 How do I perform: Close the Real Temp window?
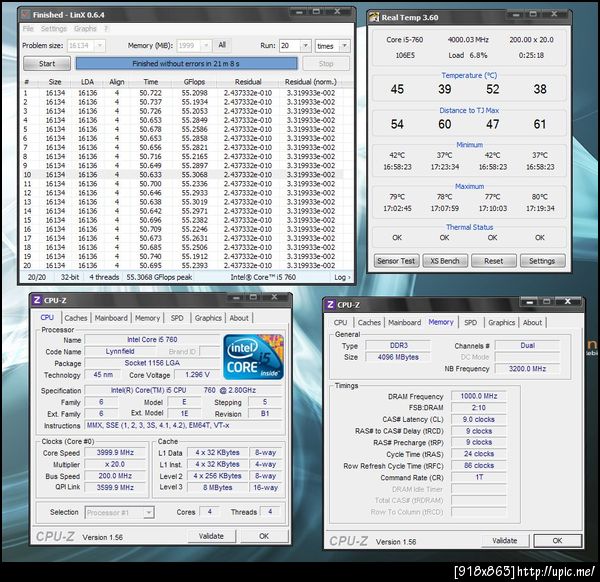(554, 14)
